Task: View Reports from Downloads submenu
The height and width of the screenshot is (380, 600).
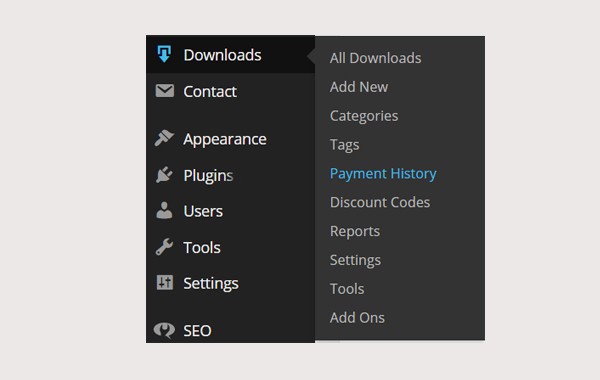Action: tap(355, 232)
